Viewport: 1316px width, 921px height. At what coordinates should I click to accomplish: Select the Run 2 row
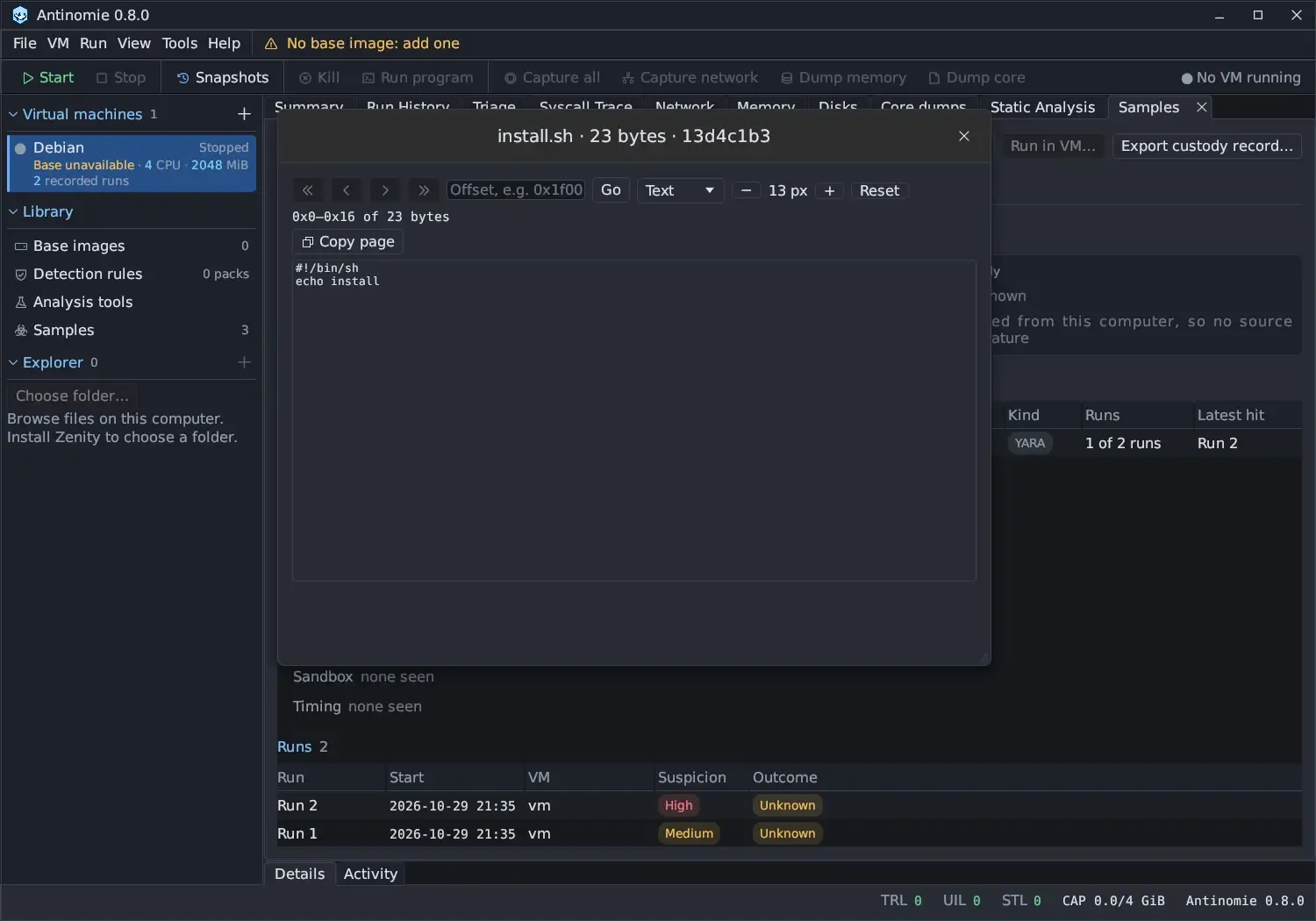click(789, 805)
